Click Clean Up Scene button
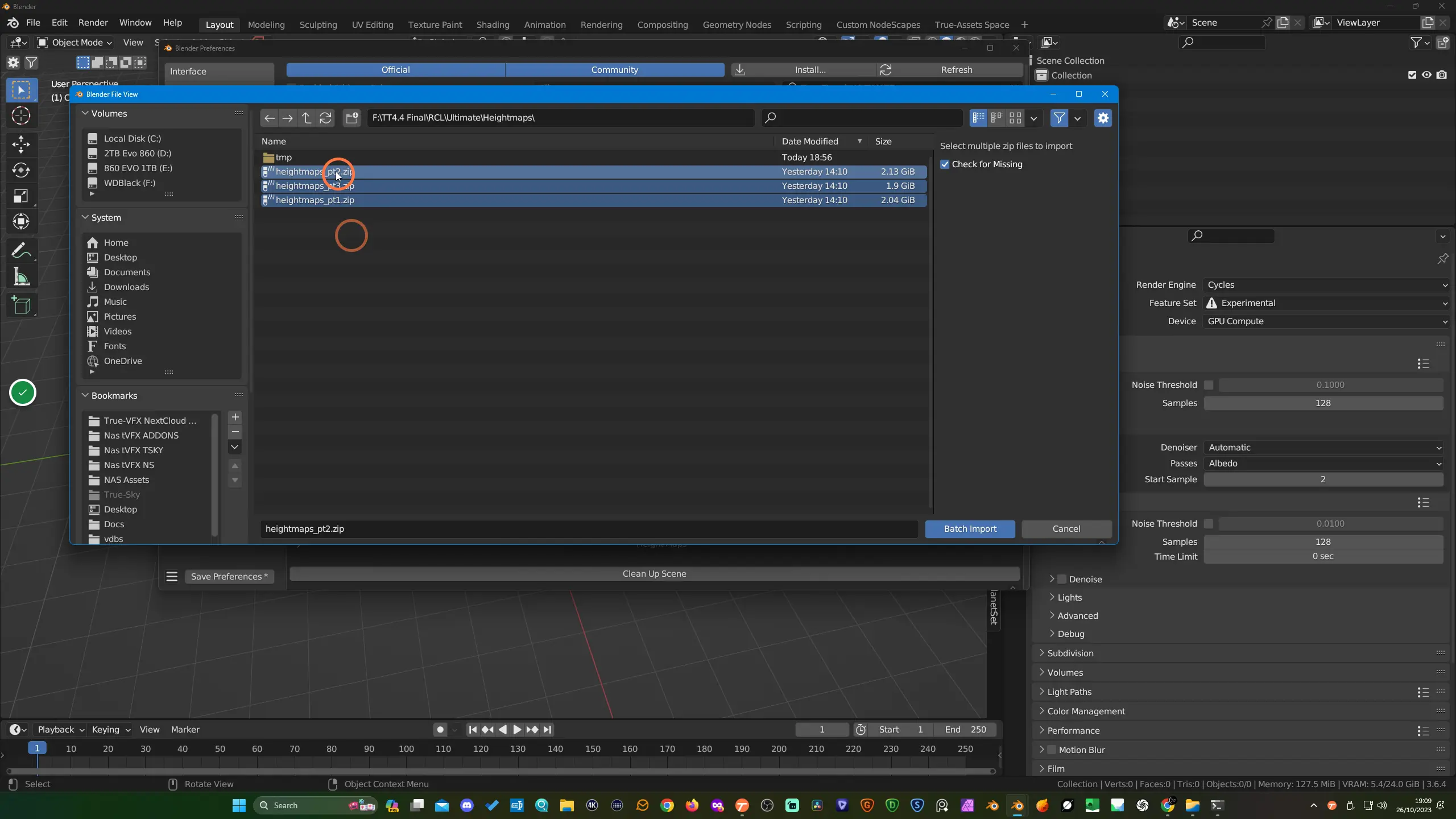 point(654,574)
